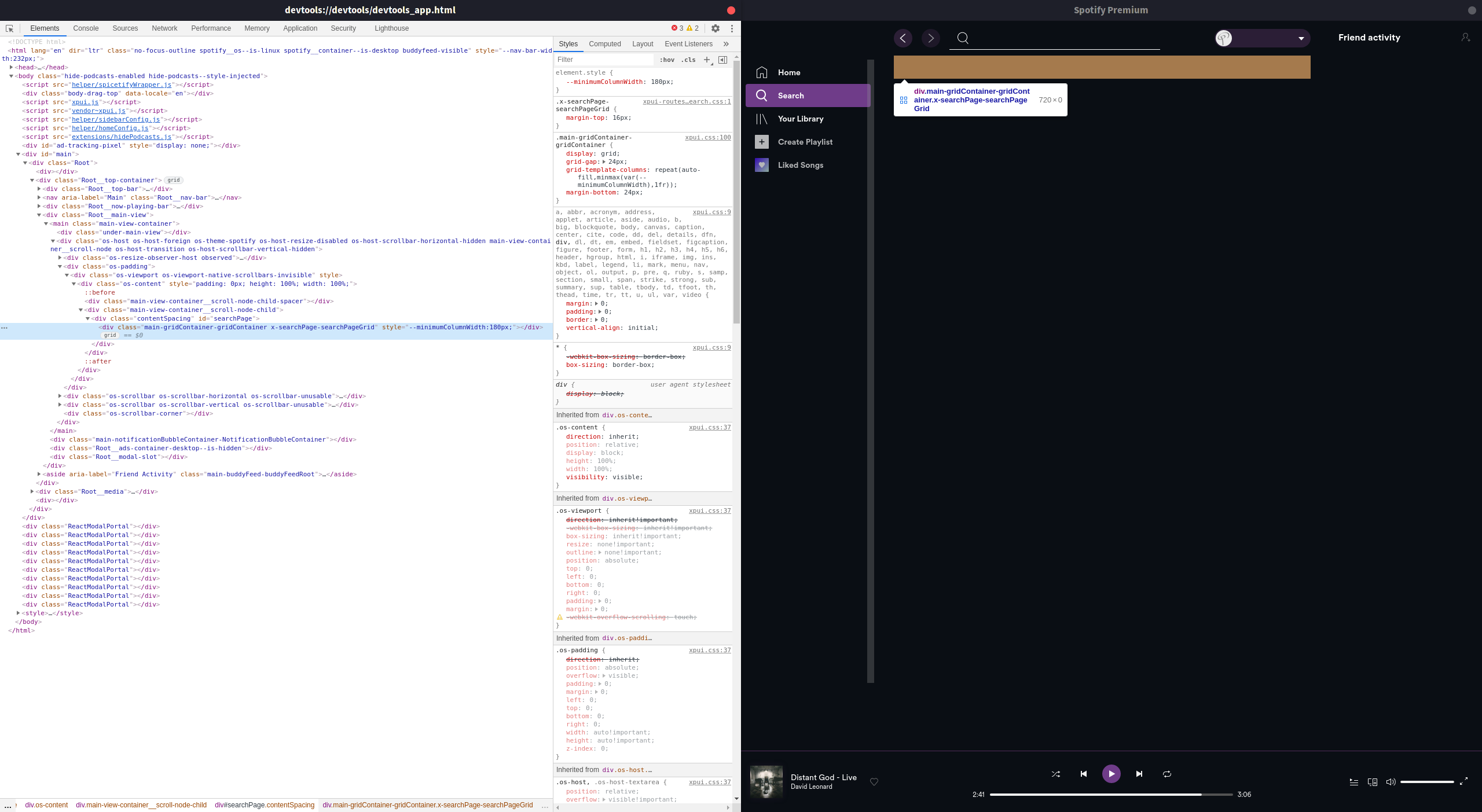Open DevTools settings gear

716,28
